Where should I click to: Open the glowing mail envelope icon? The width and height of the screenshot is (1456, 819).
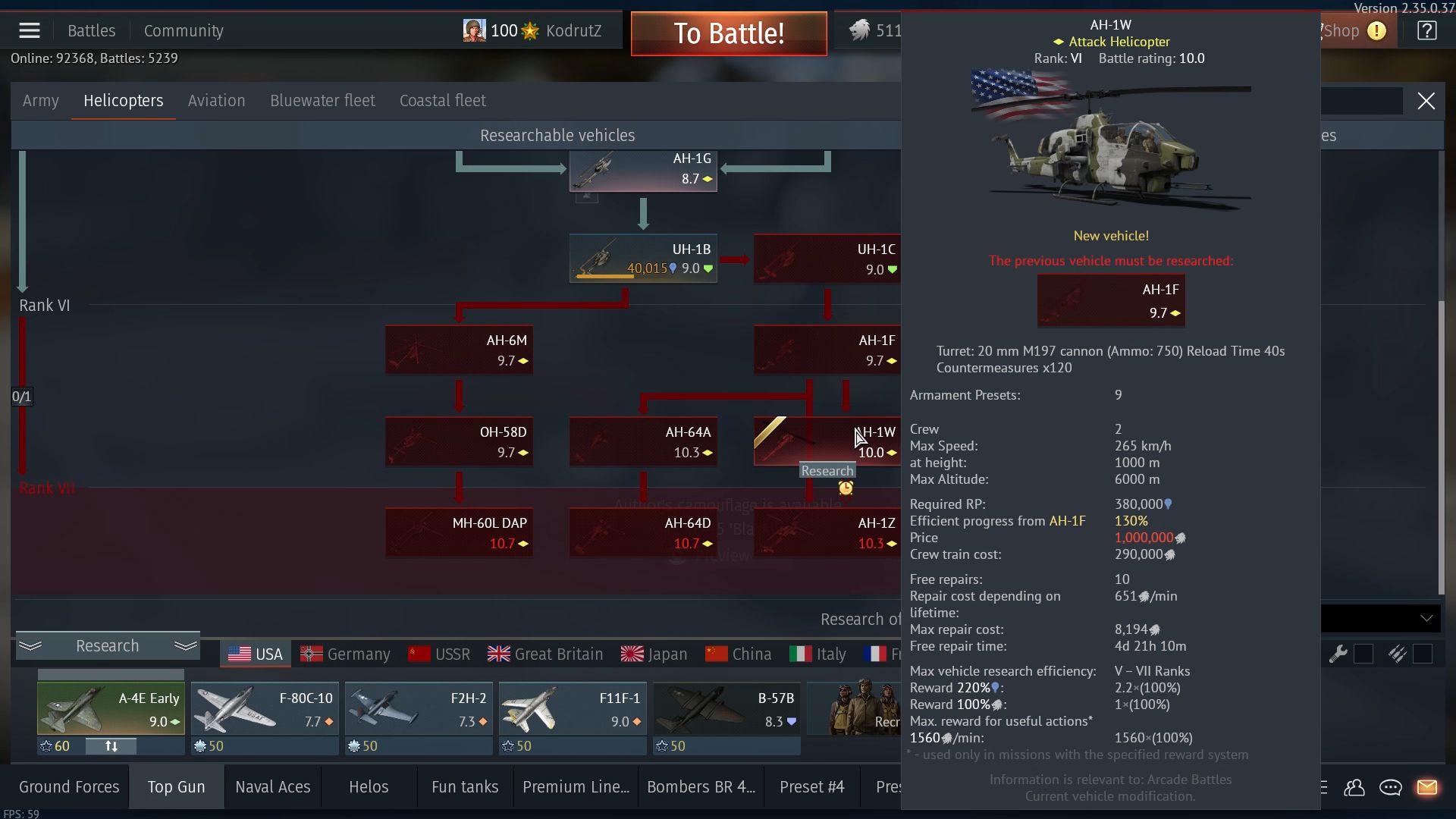[1426, 788]
